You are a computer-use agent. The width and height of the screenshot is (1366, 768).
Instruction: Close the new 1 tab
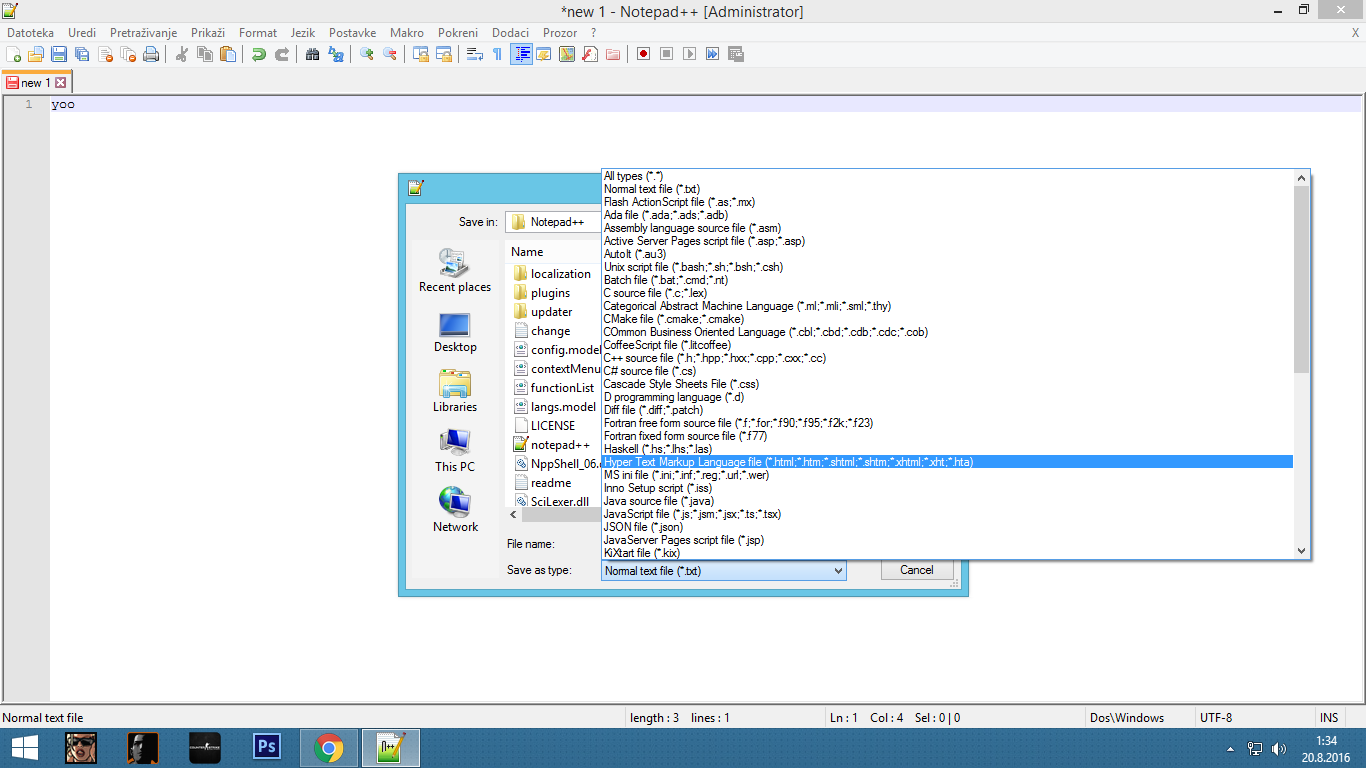pos(61,83)
